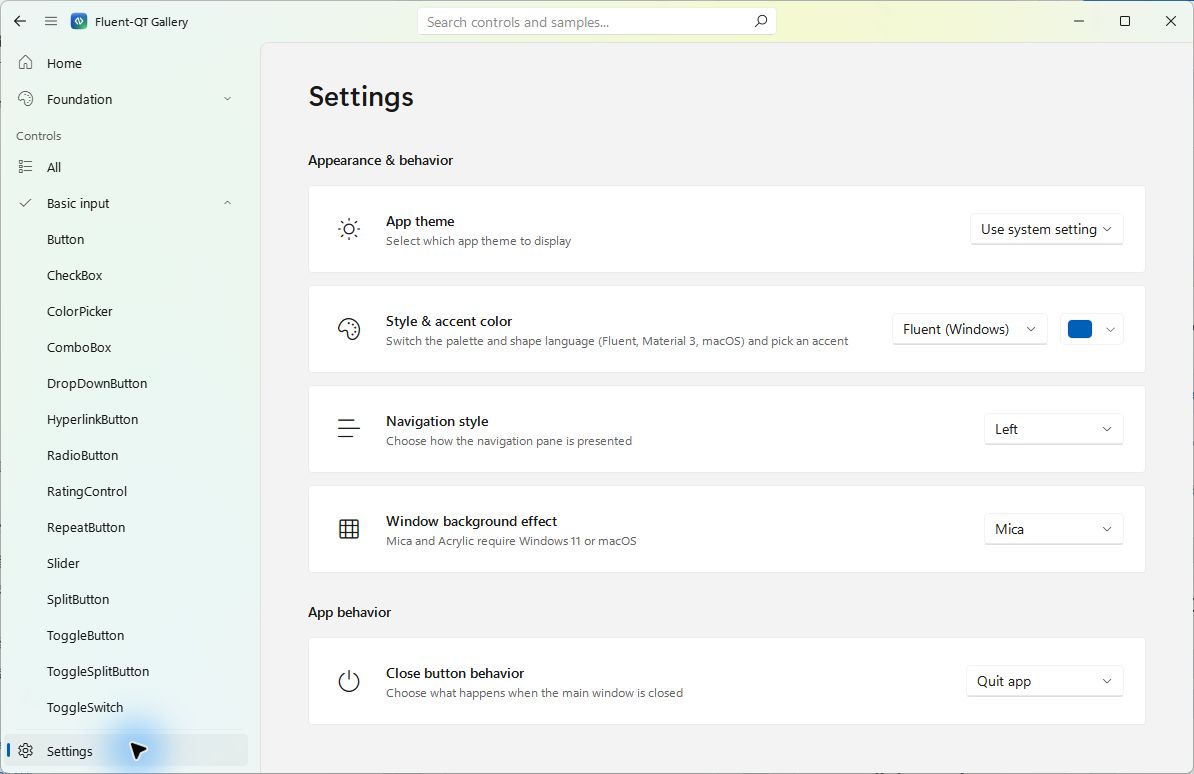The image size is (1194, 774).
Task: Click the back arrow in title bar
Action: [x=20, y=21]
